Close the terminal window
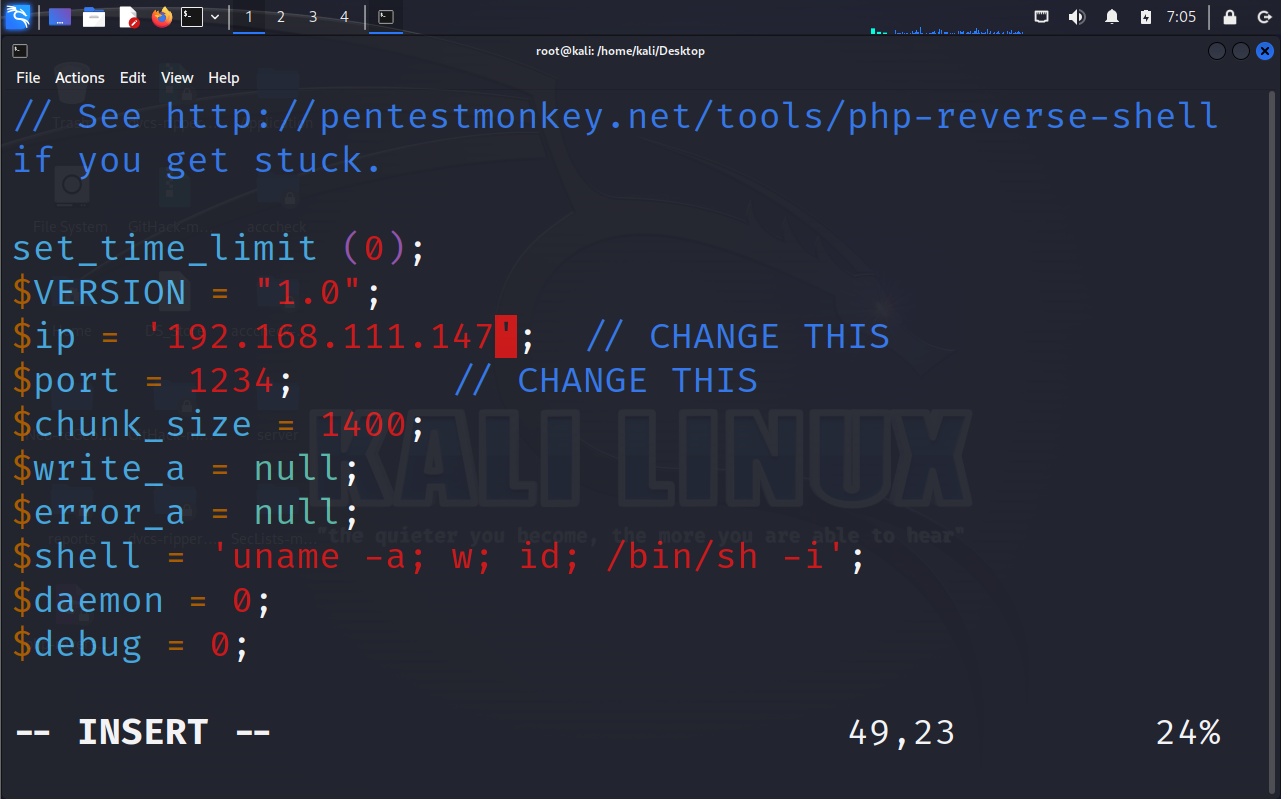The image size is (1281, 799). (1265, 50)
